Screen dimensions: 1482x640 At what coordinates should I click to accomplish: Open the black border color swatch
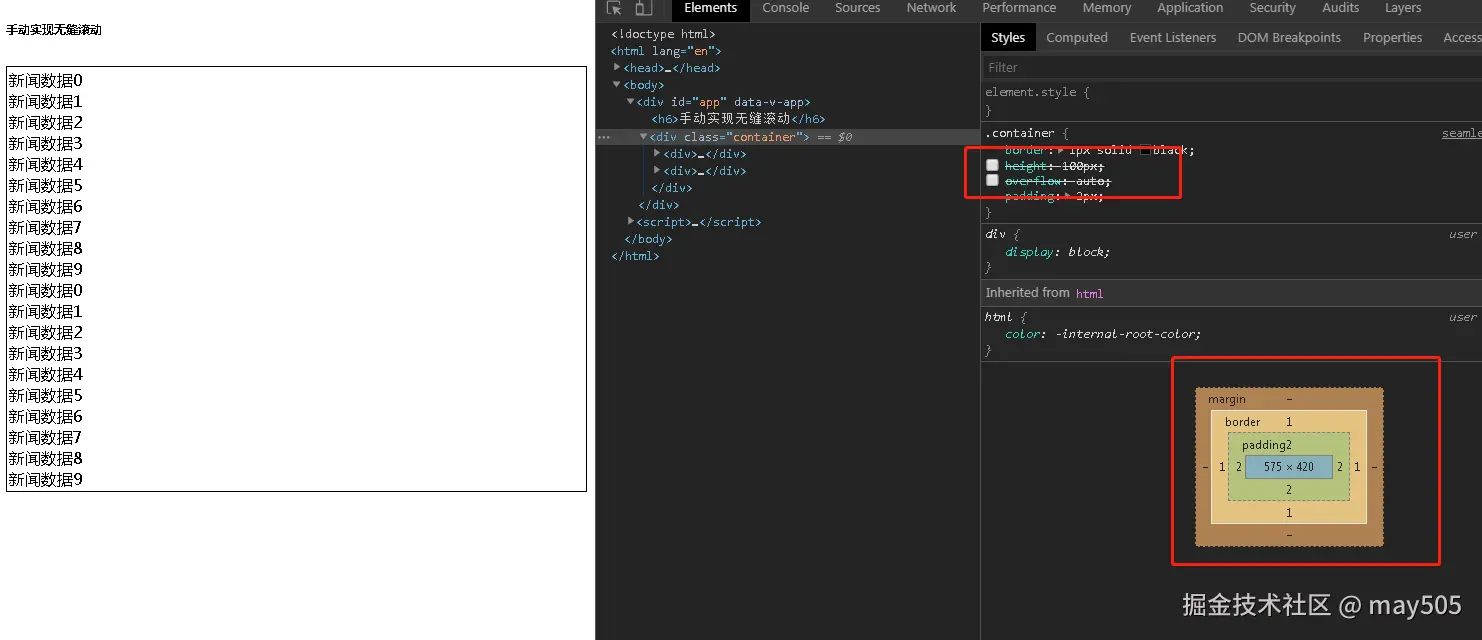(1146, 150)
